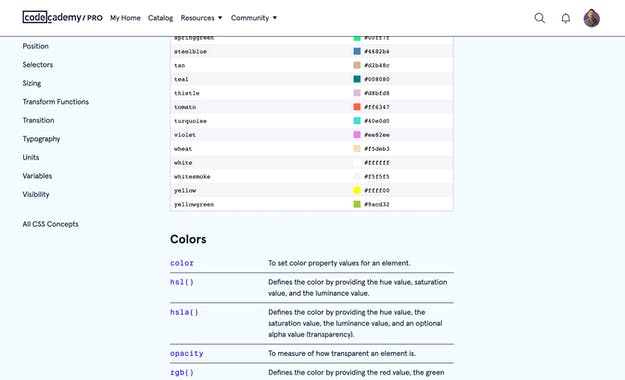This screenshot has height=380, width=625.
Task: Click the yellowgreen color swatch
Action: pyautogui.click(x=357, y=204)
